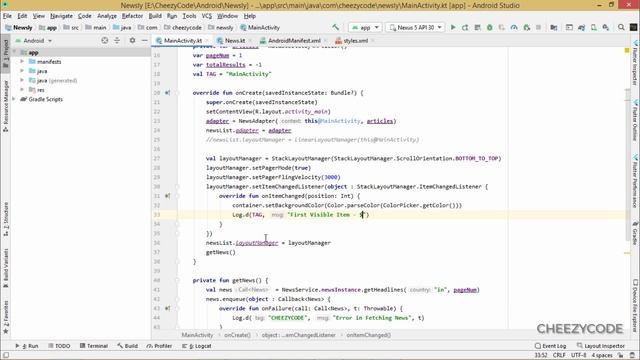Click the UTF-8 encoding status entry
The height and width of the screenshot is (360, 640).
pos(578,356)
